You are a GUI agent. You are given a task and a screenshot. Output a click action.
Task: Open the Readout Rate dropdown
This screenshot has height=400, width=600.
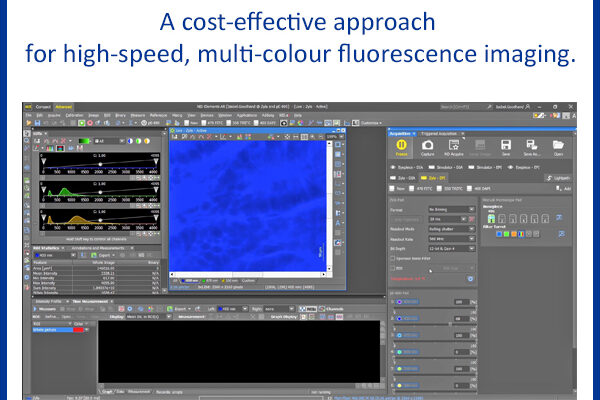pyautogui.click(x=452, y=239)
